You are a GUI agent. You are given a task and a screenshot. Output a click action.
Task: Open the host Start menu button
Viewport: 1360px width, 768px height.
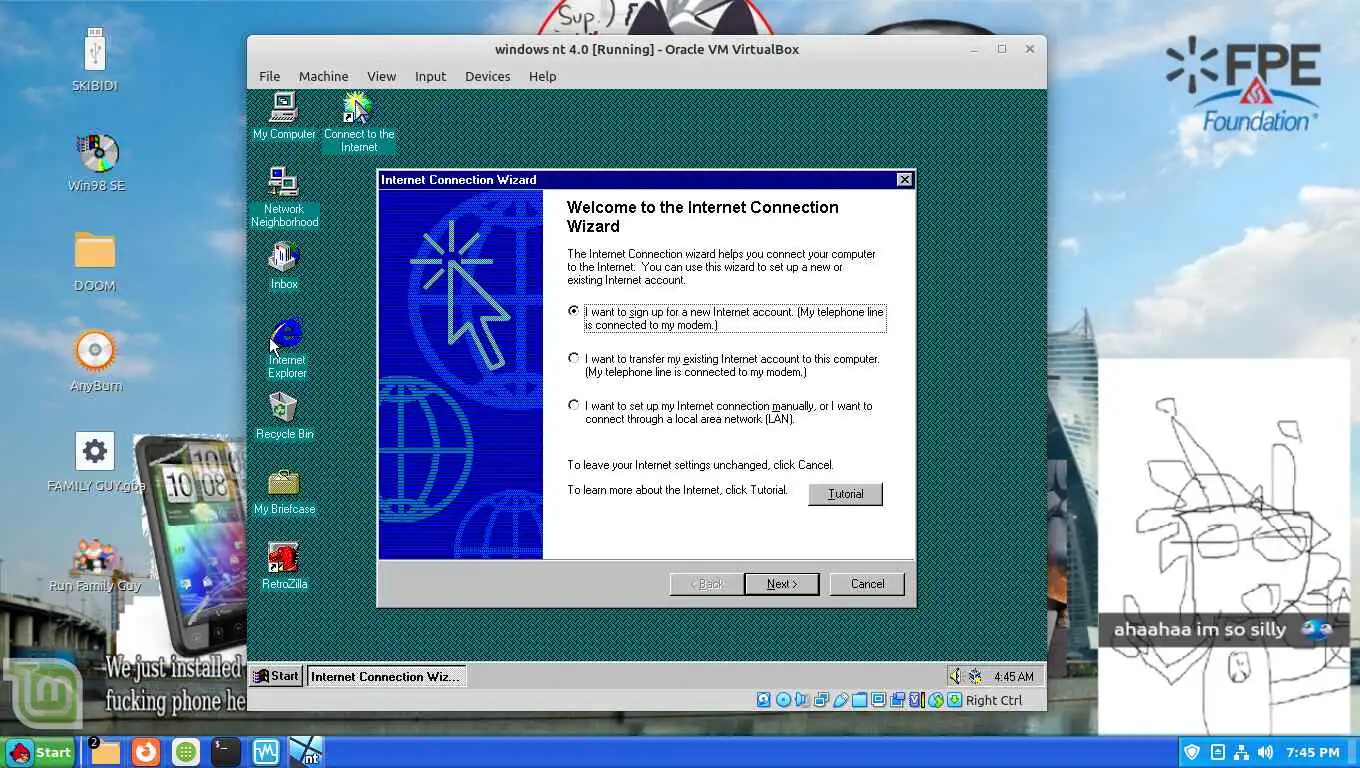pos(40,752)
